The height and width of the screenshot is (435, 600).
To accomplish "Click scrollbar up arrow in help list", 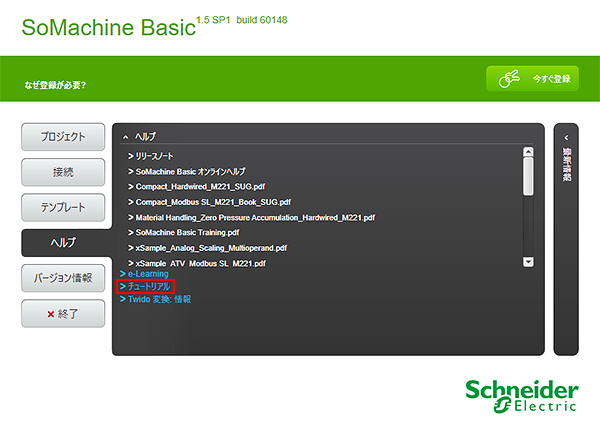I will (x=528, y=152).
